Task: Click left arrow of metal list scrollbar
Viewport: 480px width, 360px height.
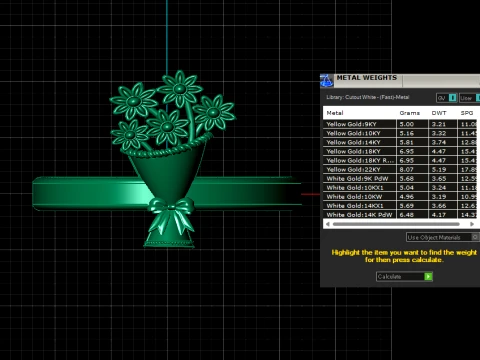Action: (328, 224)
